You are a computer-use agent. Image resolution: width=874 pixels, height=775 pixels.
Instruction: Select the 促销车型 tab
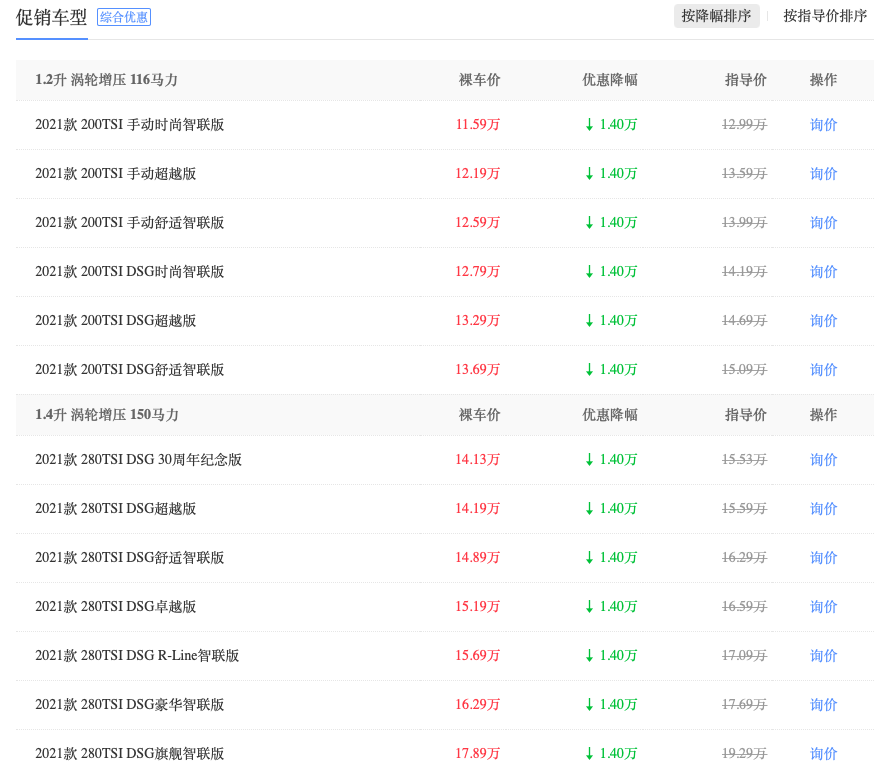tap(51, 17)
